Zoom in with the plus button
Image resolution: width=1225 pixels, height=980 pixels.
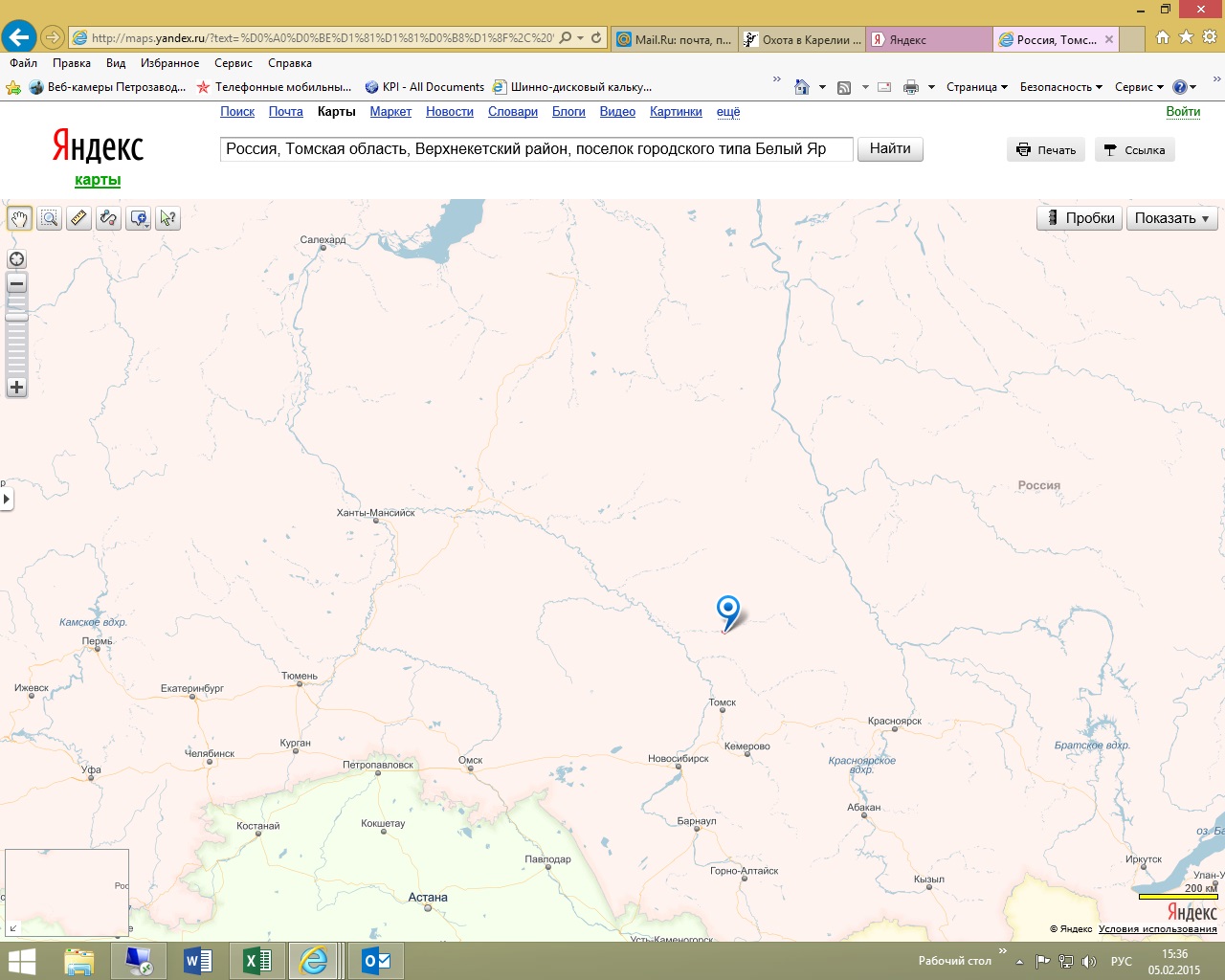tap(16, 388)
